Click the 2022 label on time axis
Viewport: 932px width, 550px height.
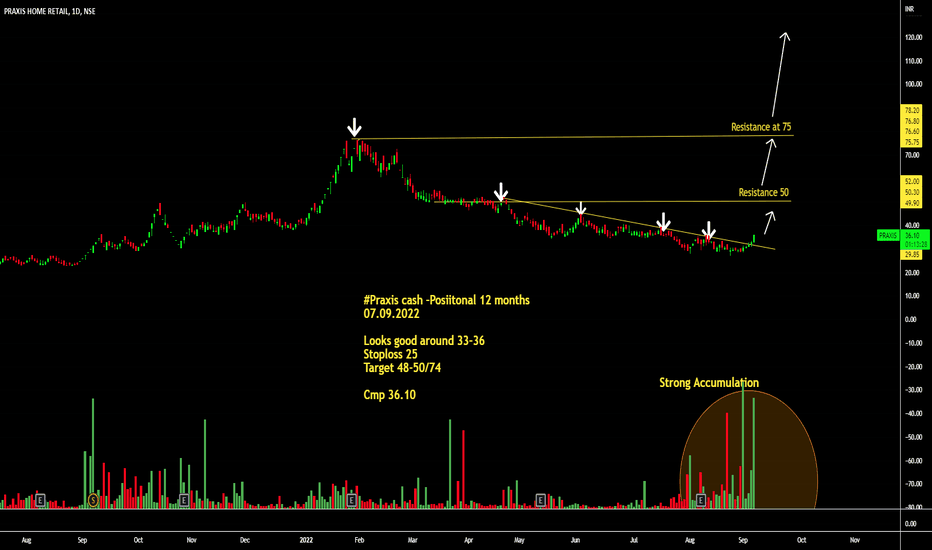click(306, 540)
